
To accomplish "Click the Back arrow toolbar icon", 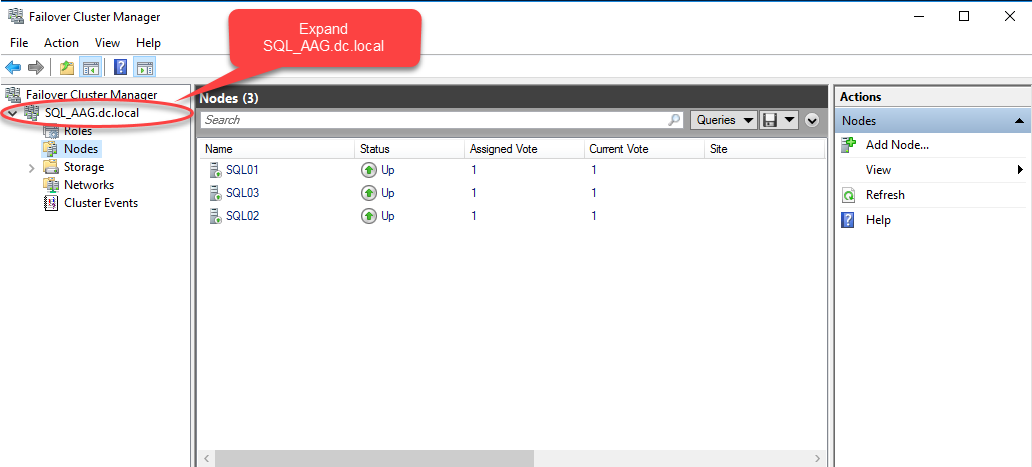I will click(13, 67).
